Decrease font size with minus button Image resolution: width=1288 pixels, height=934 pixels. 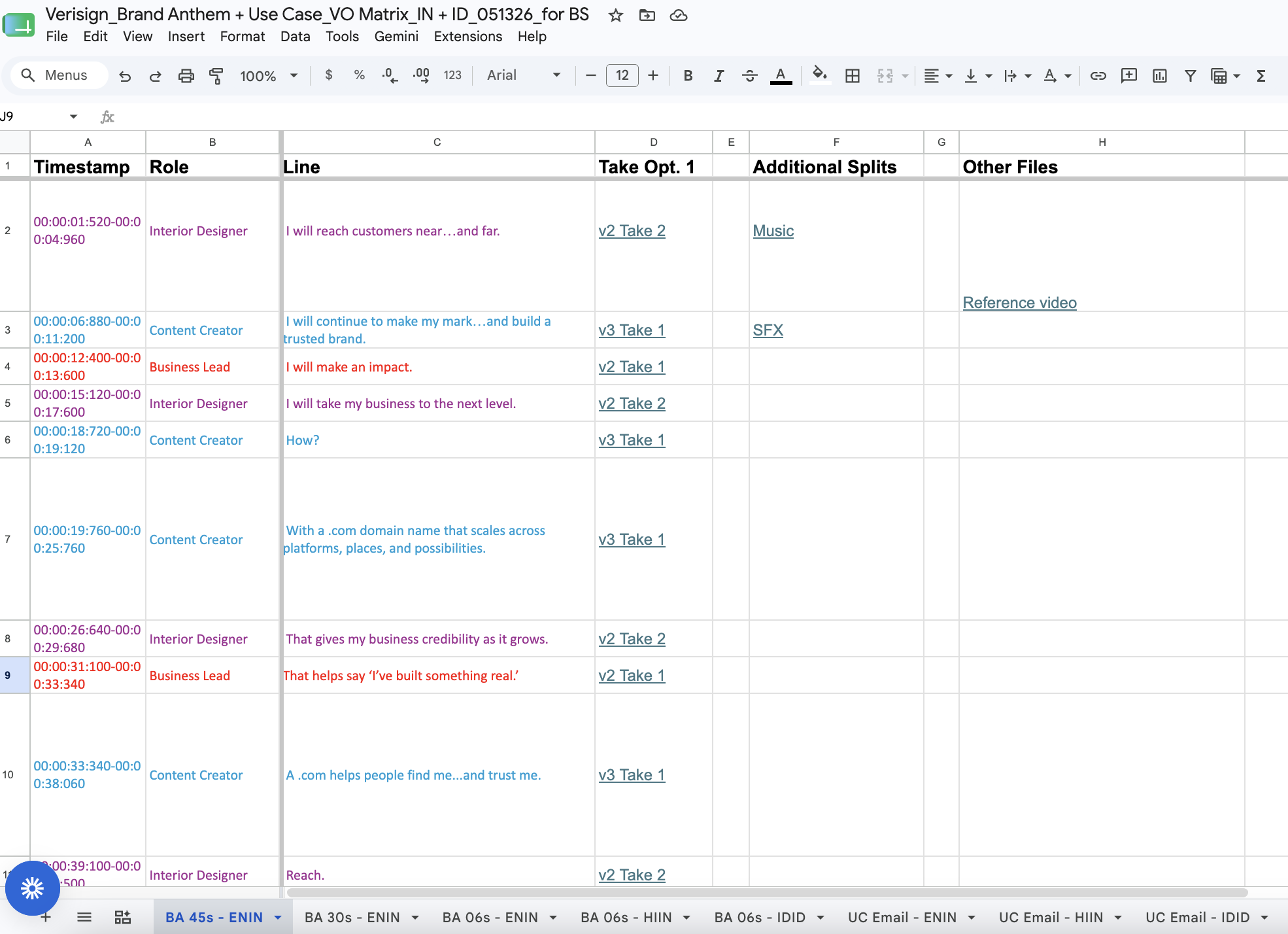pyautogui.click(x=591, y=75)
